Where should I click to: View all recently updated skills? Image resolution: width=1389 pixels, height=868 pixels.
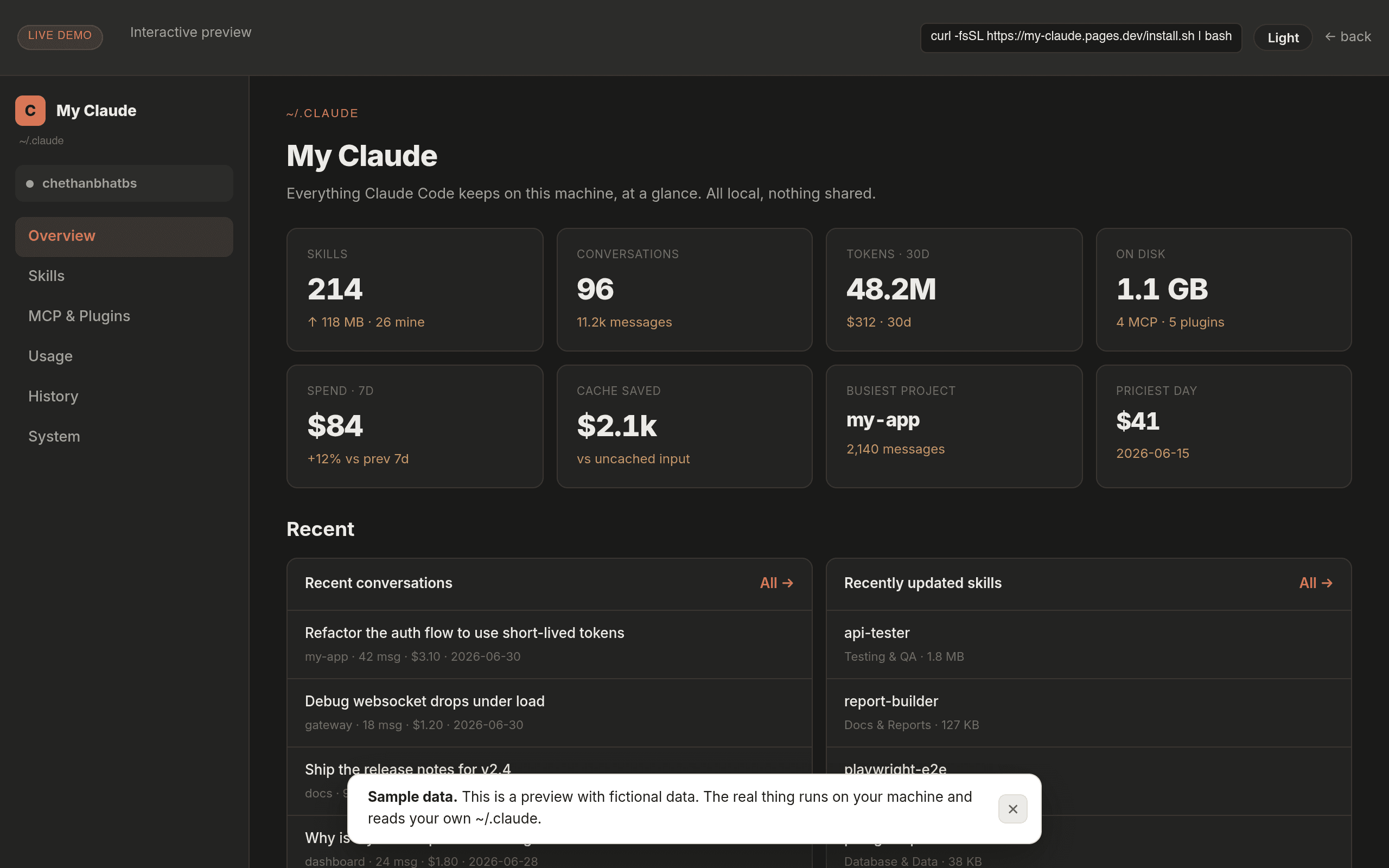point(1316,583)
